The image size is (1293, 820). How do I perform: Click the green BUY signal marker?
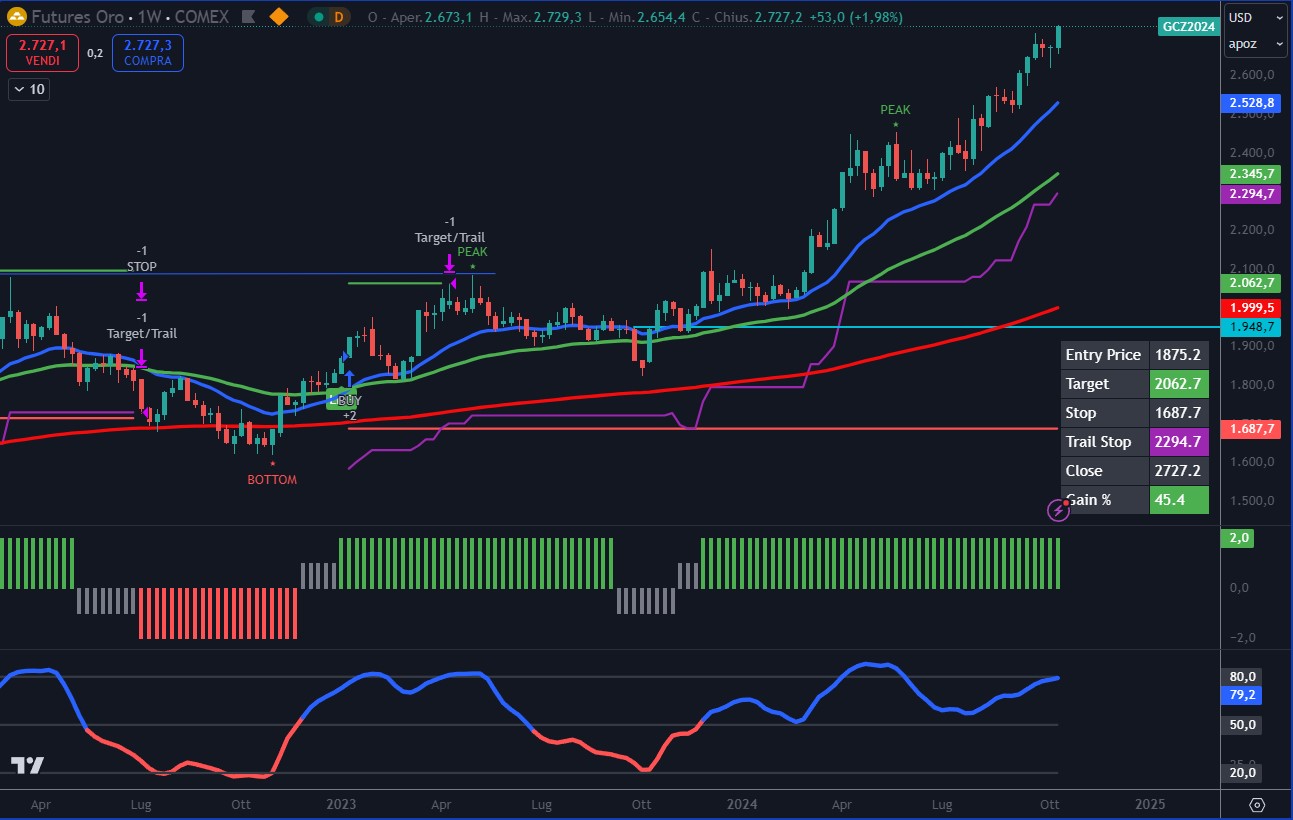point(342,401)
